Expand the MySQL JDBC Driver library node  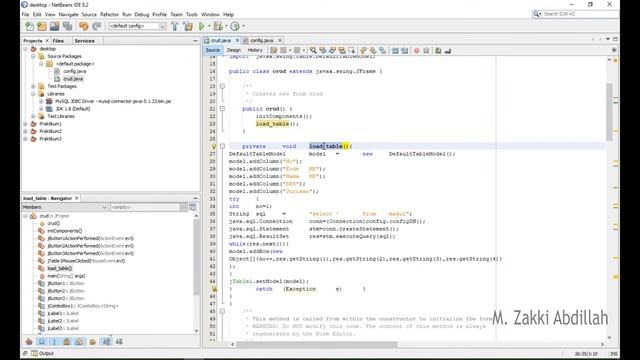(41, 102)
